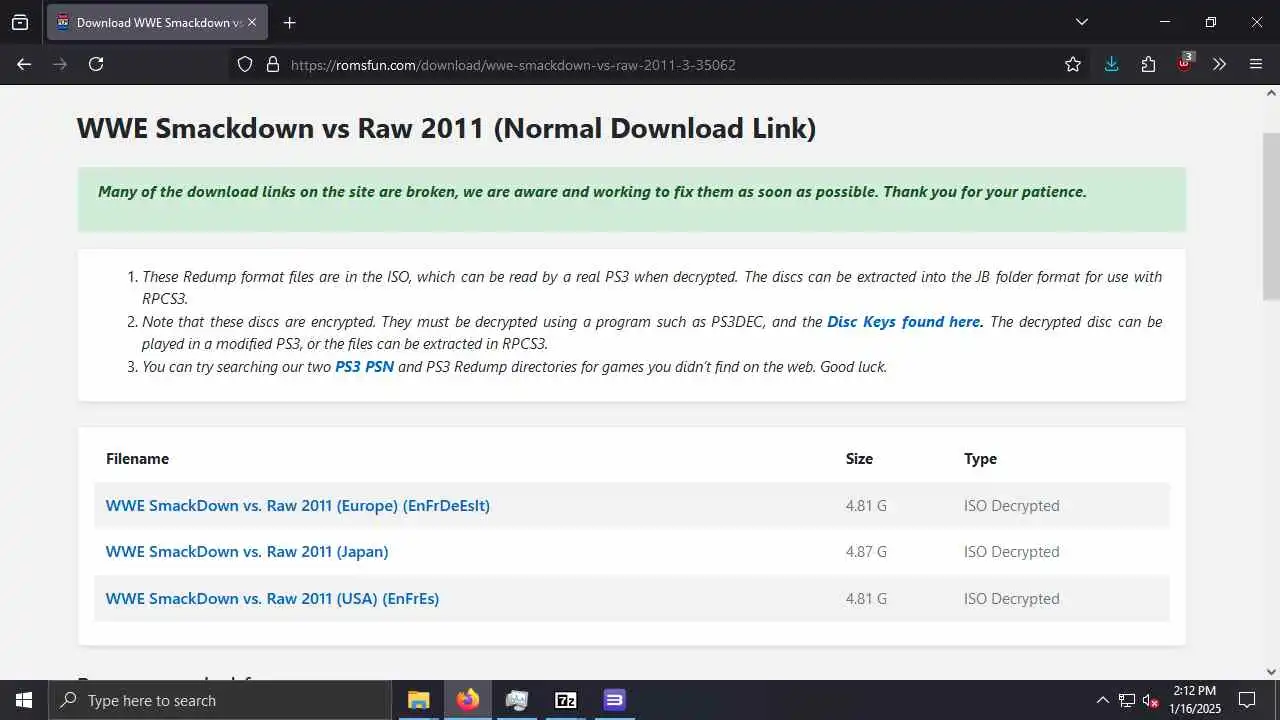Click the tracking protection shield icon
This screenshot has height=720, width=1280.
point(245,64)
